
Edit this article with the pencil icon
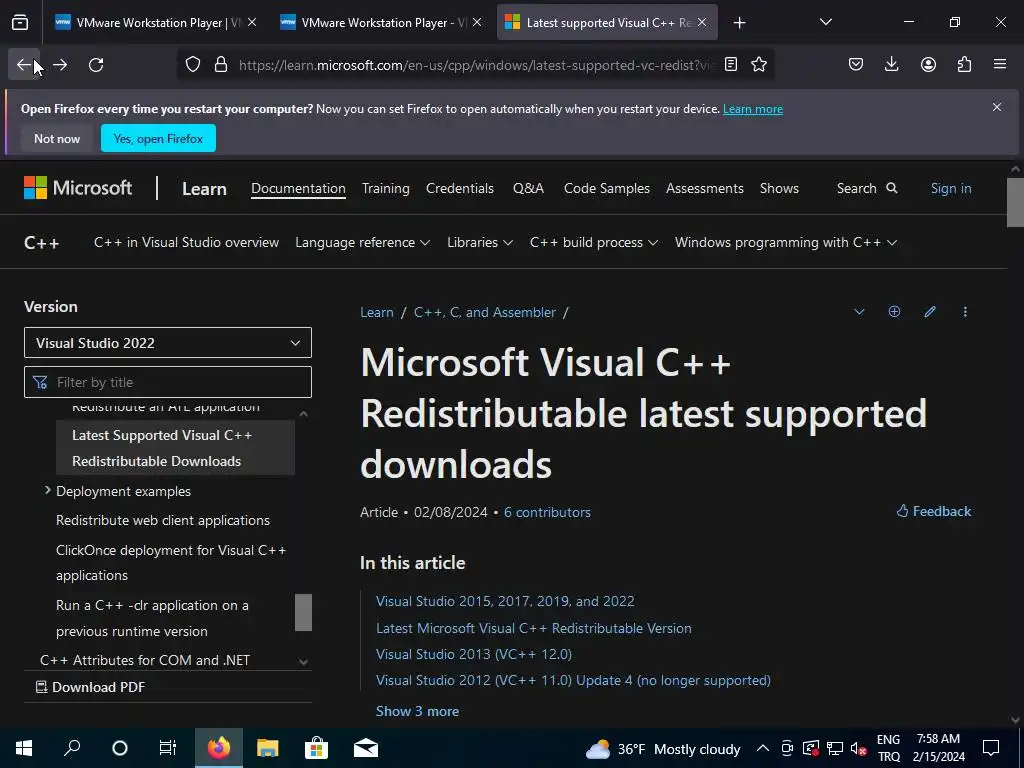point(930,312)
